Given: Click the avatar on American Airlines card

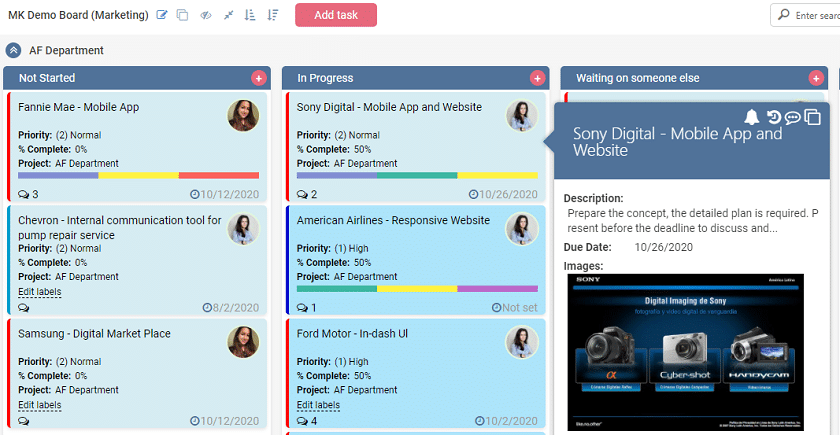Looking at the screenshot, I should (x=522, y=229).
